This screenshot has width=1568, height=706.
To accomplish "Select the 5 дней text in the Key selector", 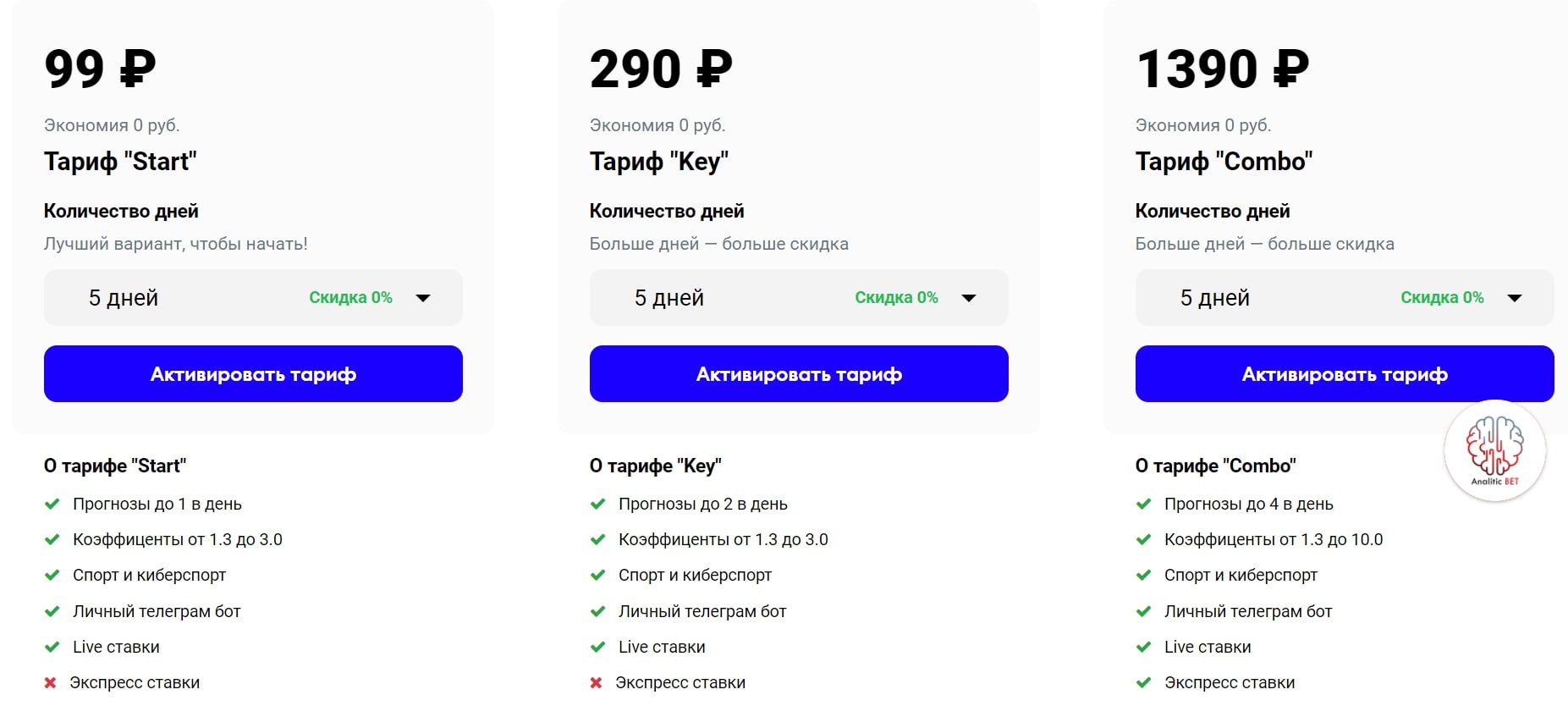I will 668,298.
